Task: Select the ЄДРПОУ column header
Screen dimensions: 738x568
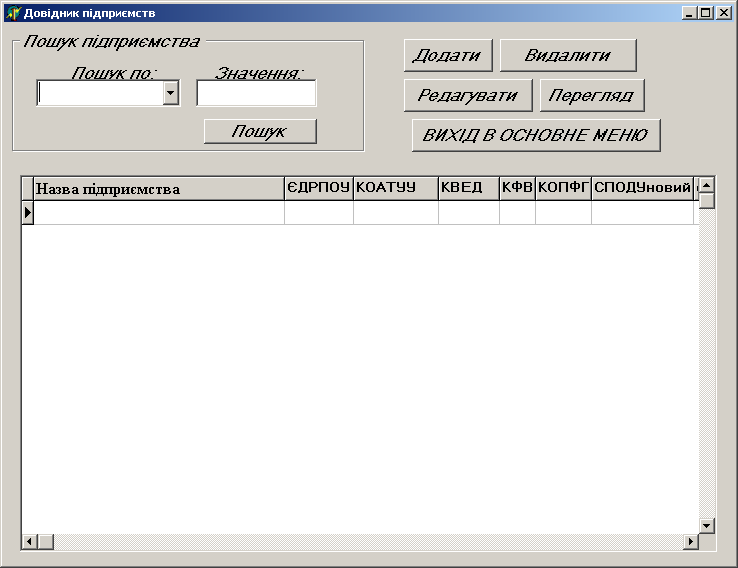Action: click(319, 189)
